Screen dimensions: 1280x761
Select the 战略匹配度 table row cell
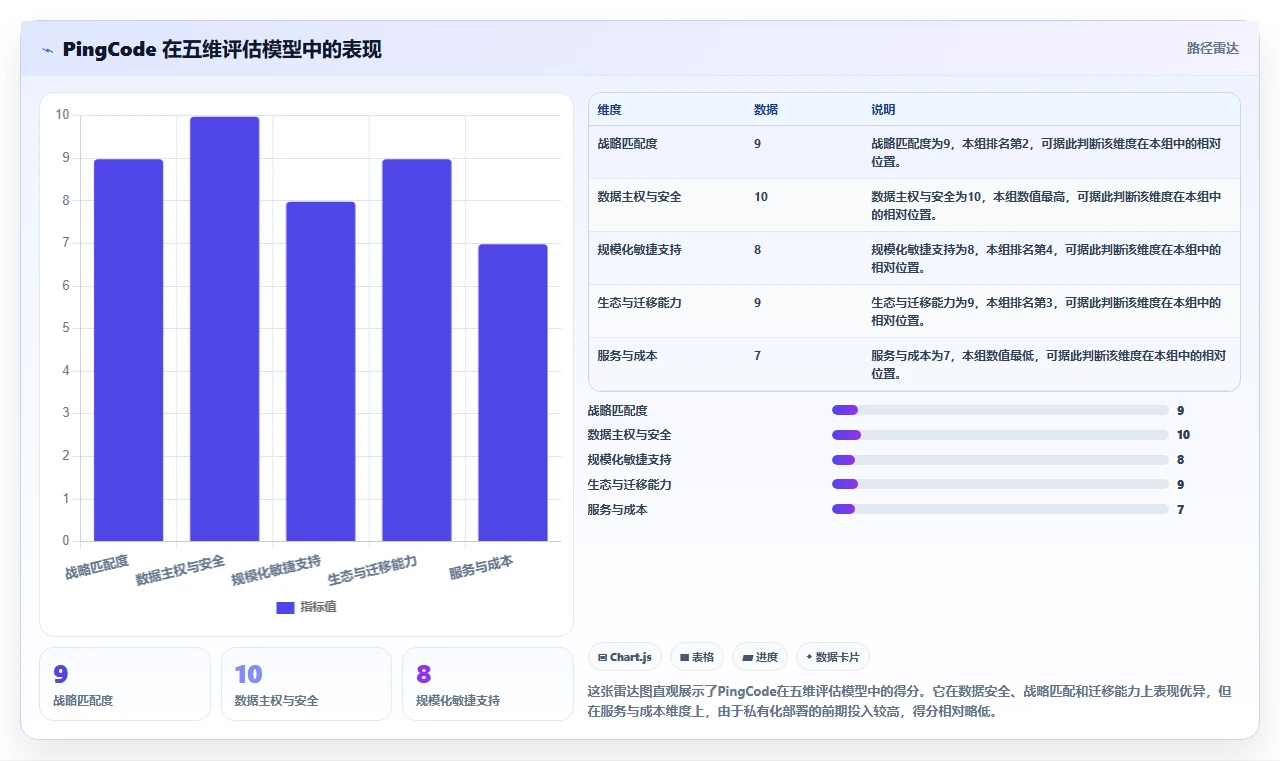point(627,144)
